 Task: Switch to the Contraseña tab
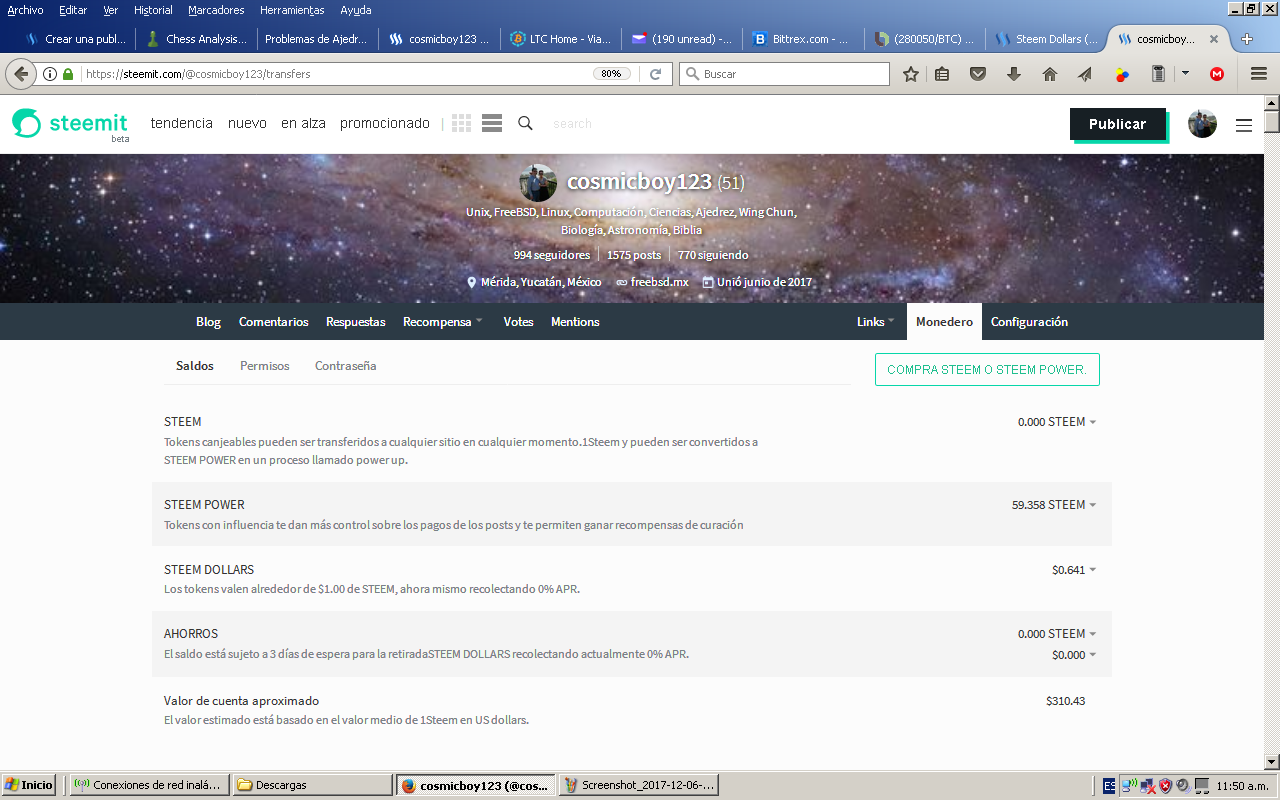tap(345, 366)
